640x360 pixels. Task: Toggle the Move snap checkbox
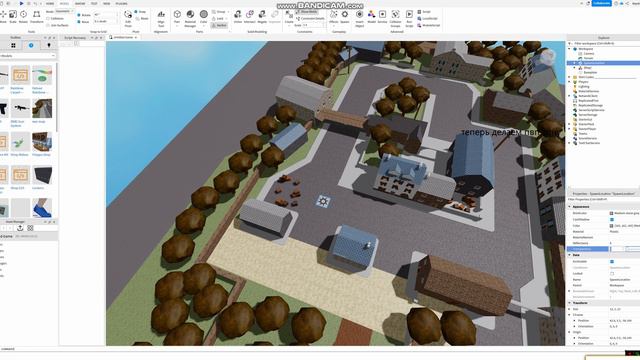(79, 22)
